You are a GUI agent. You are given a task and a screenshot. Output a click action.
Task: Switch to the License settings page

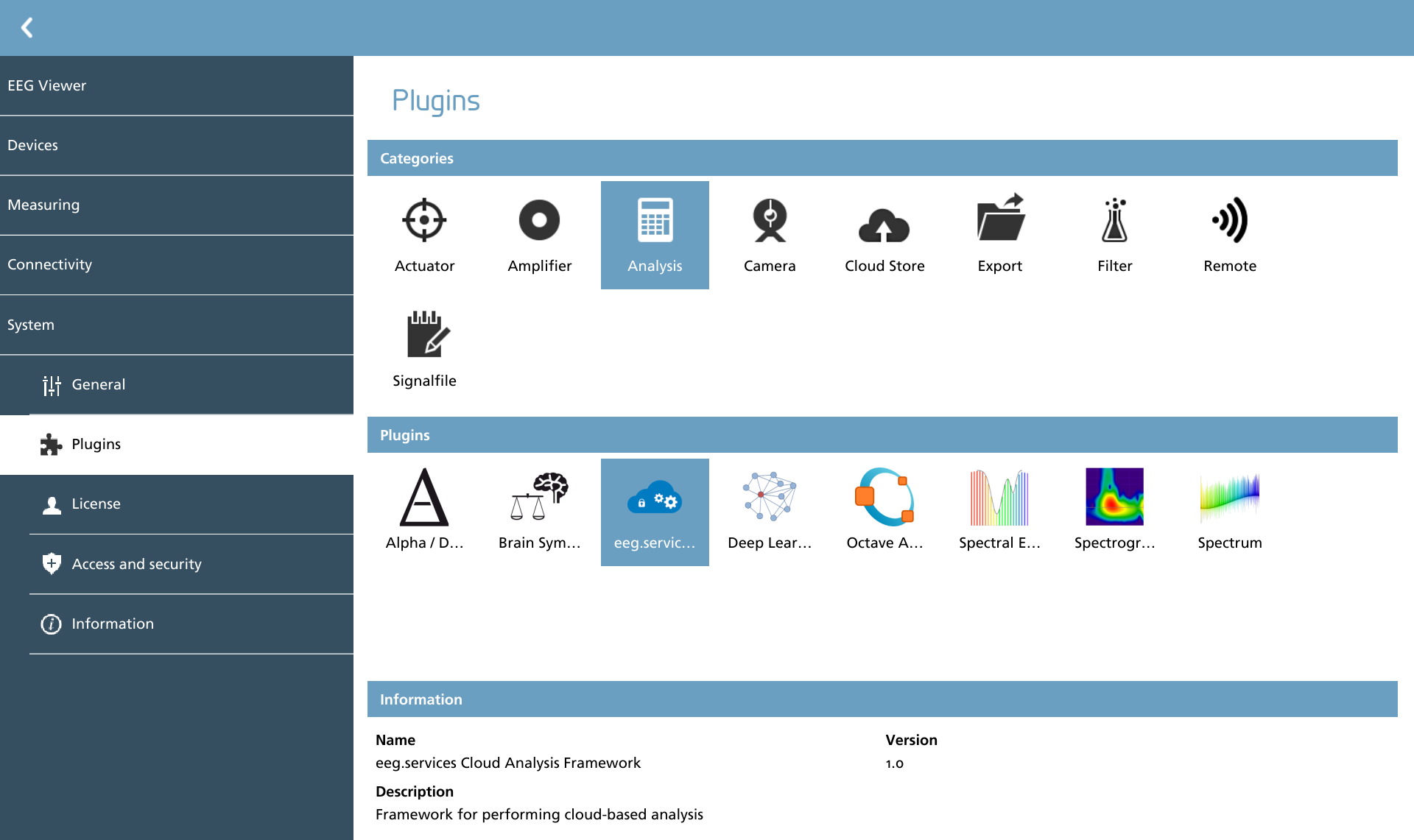click(191, 504)
